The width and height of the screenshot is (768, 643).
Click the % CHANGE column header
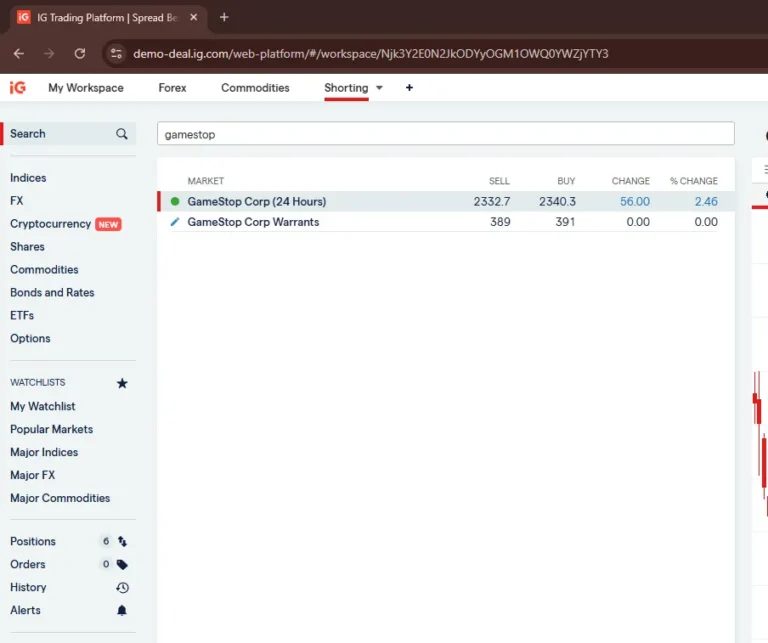[x=694, y=181]
